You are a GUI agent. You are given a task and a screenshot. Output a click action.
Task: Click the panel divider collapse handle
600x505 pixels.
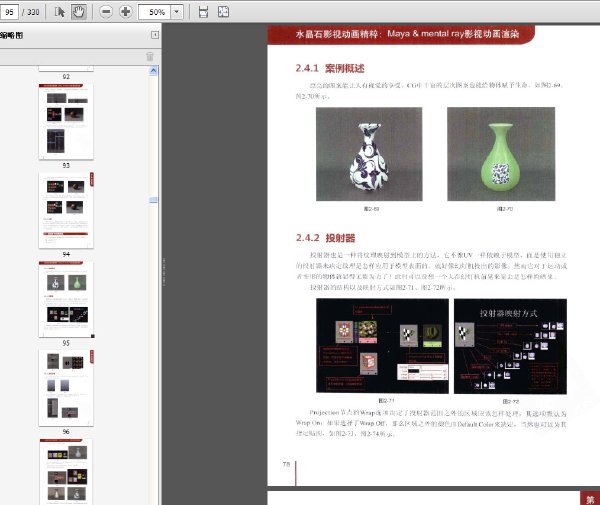[x=164, y=272]
